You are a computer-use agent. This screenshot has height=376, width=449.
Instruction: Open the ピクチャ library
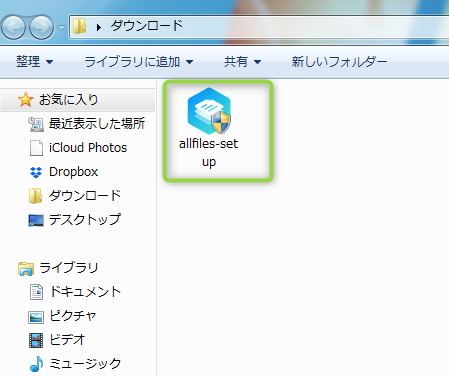[73, 316]
